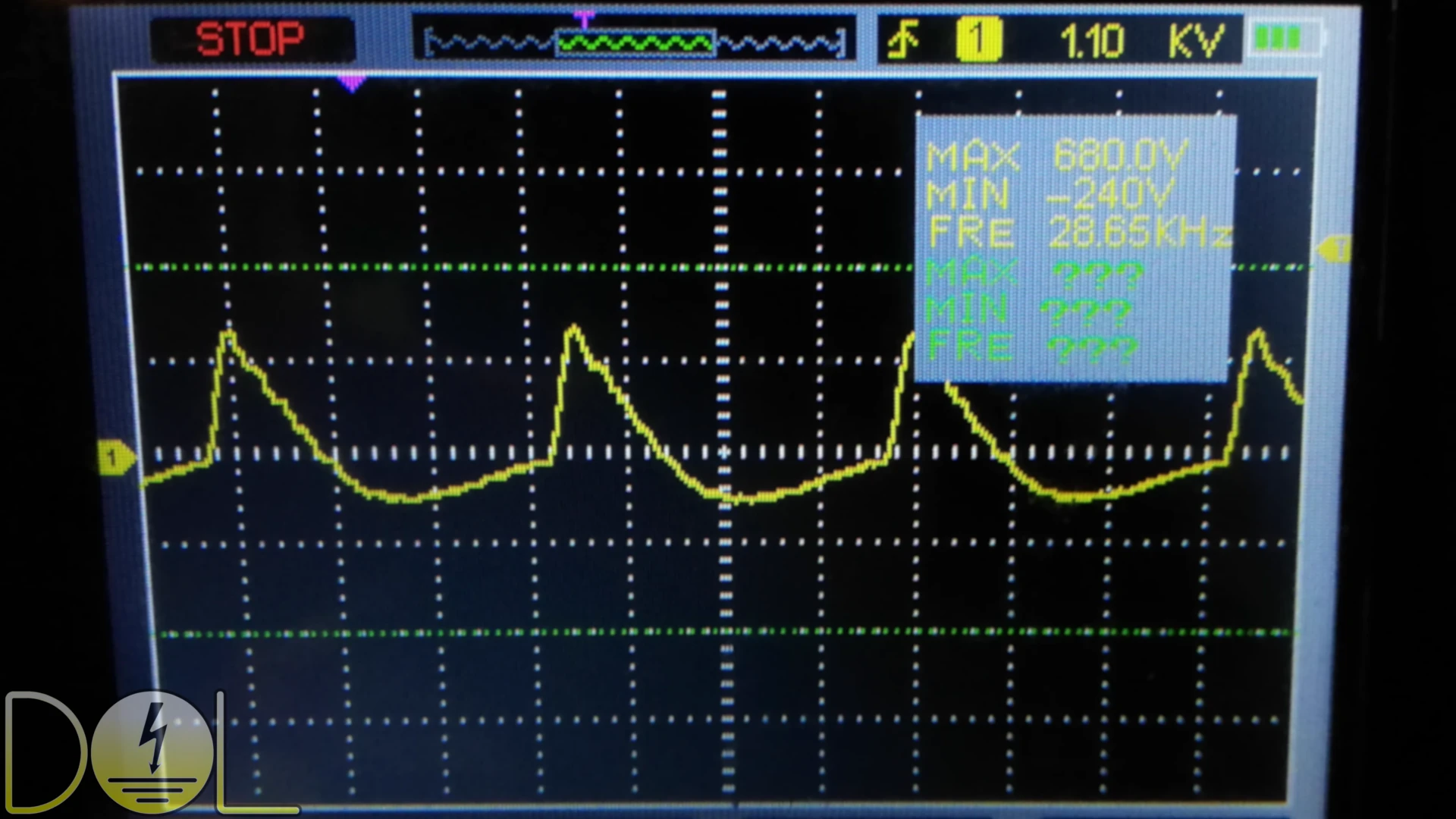Click the green highlighted window in waveform overview bar
The image size is (1456, 819).
(635, 44)
